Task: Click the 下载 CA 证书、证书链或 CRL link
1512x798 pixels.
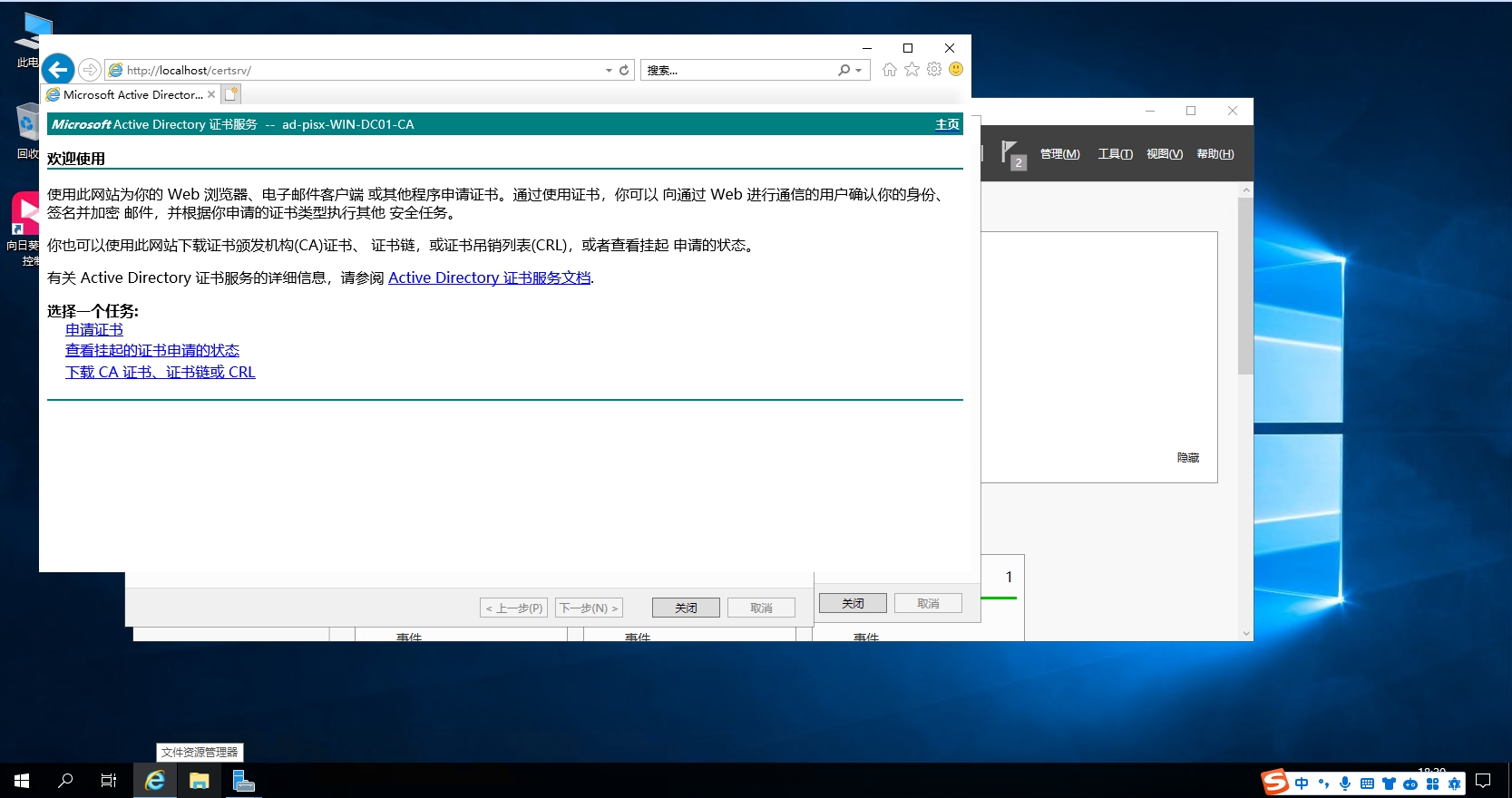Action: point(161,373)
